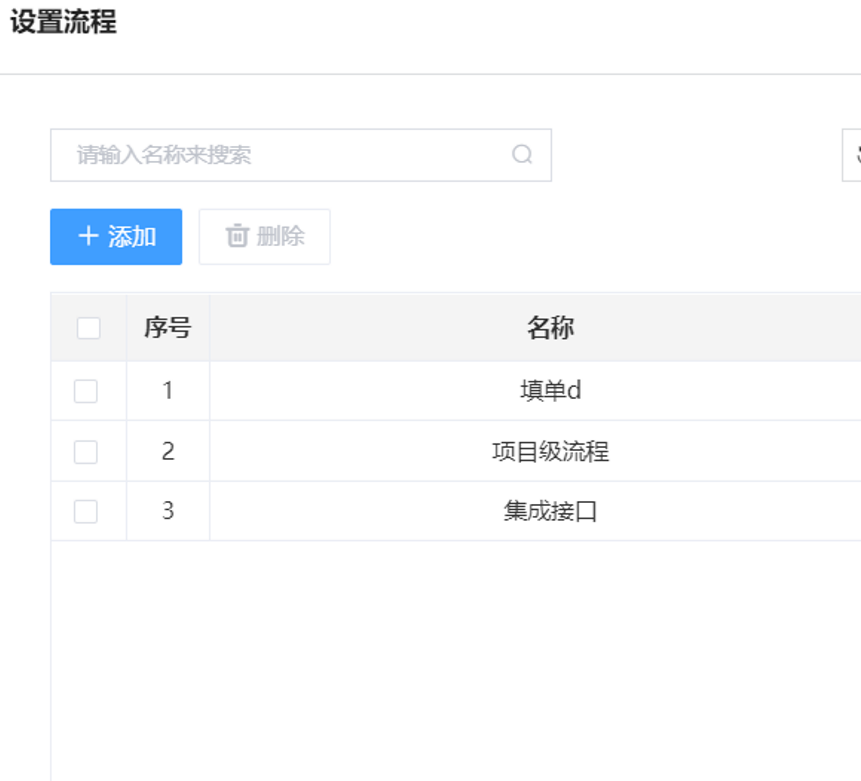Check the checkbox for row 项目级流程
861x781 pixels.
[x=86, y=452]
